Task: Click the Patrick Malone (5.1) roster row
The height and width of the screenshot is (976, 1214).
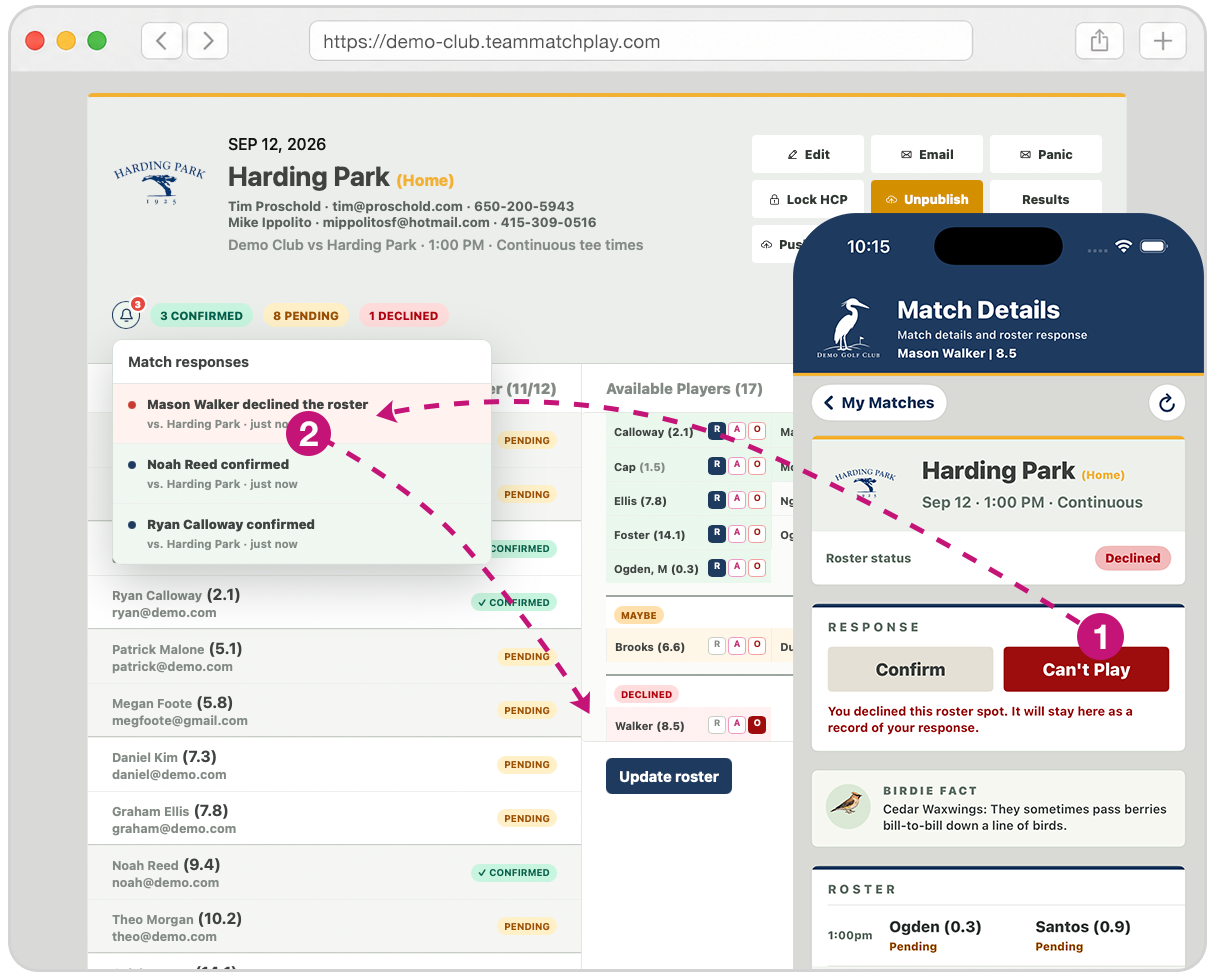Action: (335, 657)
